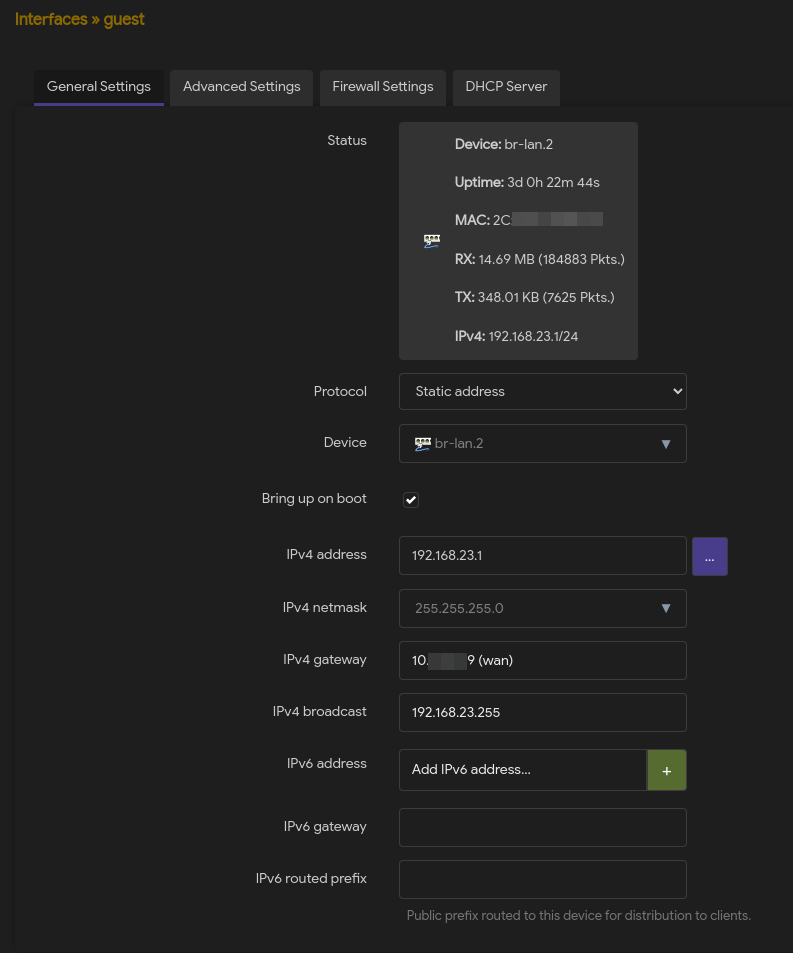Click the green plus IPv6 add button
793x953 pixels.
coord(666,771)
